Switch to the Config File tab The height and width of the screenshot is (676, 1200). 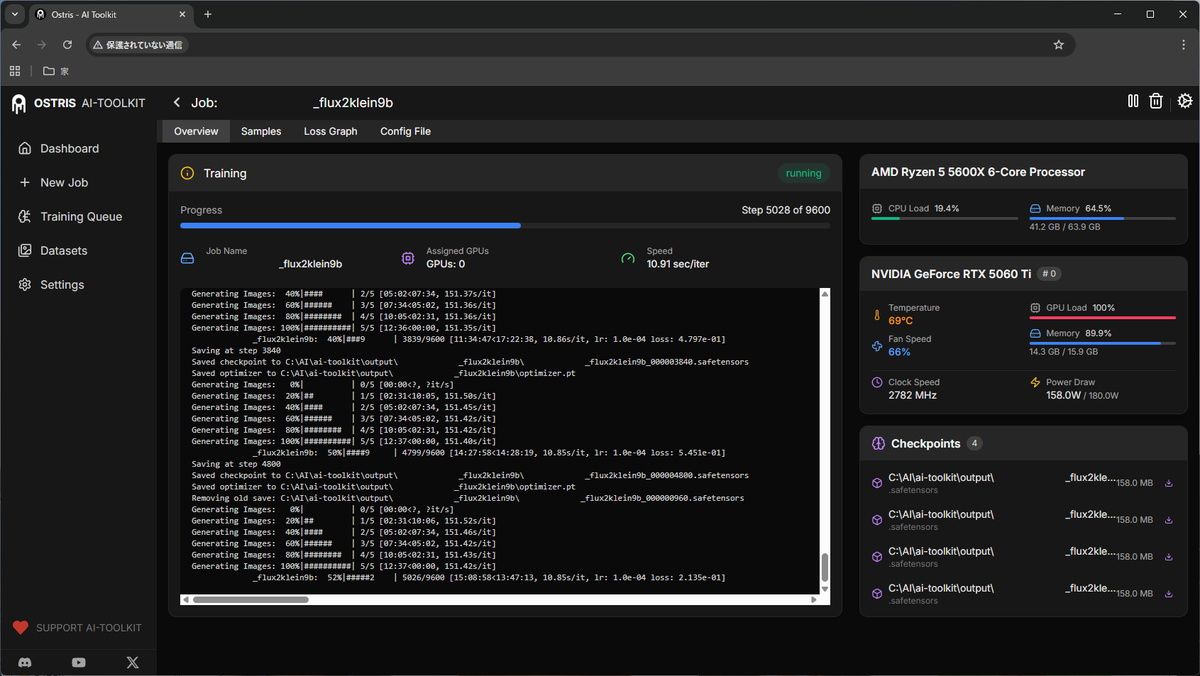(405, 131)
